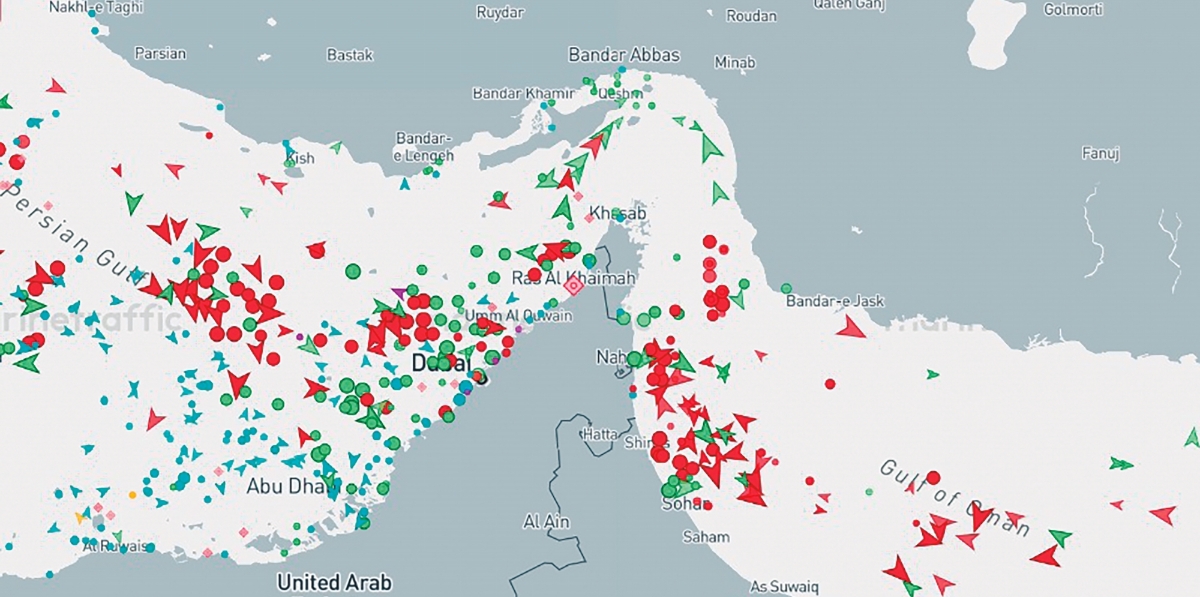Click the purple triangle vessel marker north of Dubai
Image resolution: width=1200 pixels, height=597 pixels.
(x=400, y=292)
